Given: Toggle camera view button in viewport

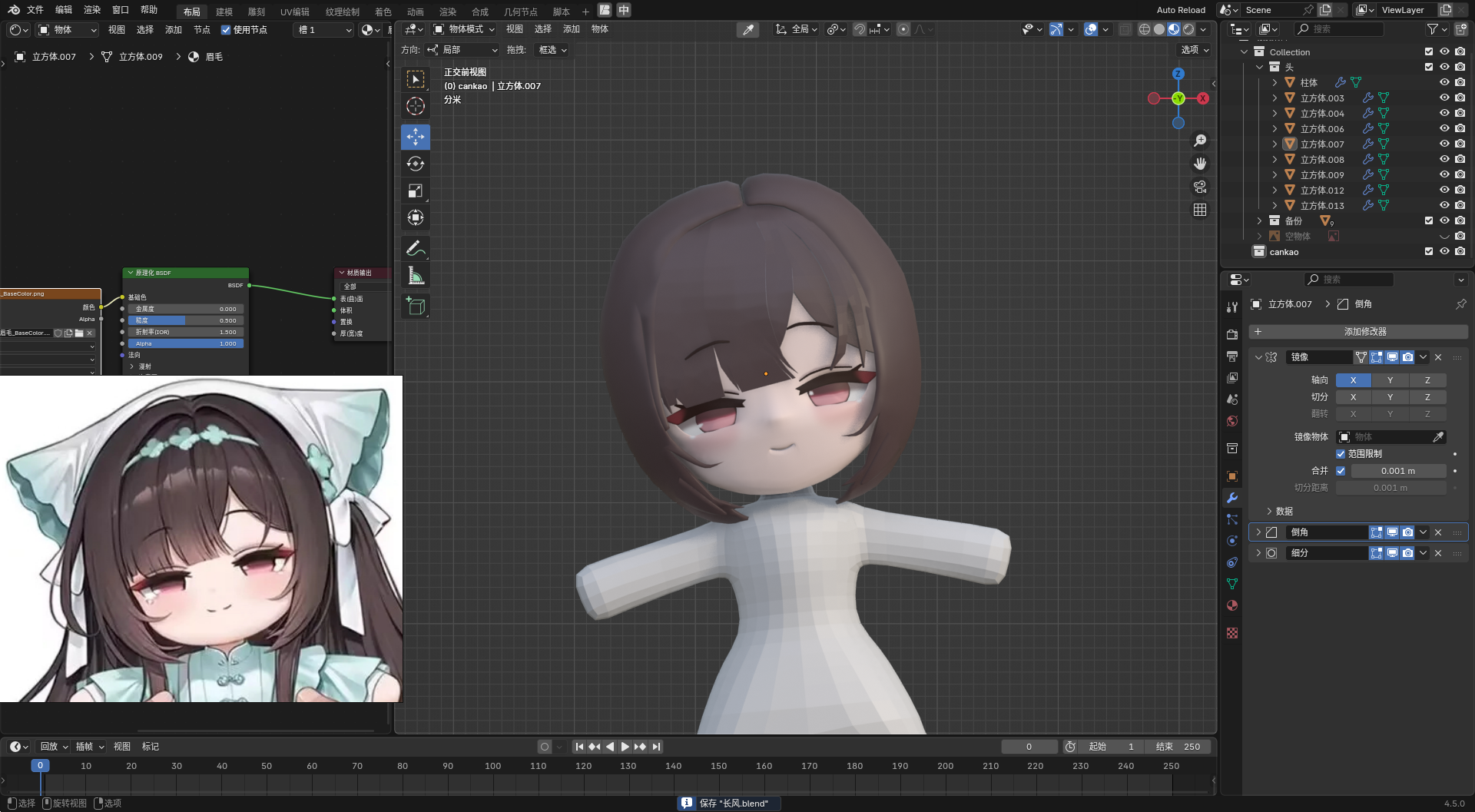Looking at the screenshot, I should tap(1200, 187).
